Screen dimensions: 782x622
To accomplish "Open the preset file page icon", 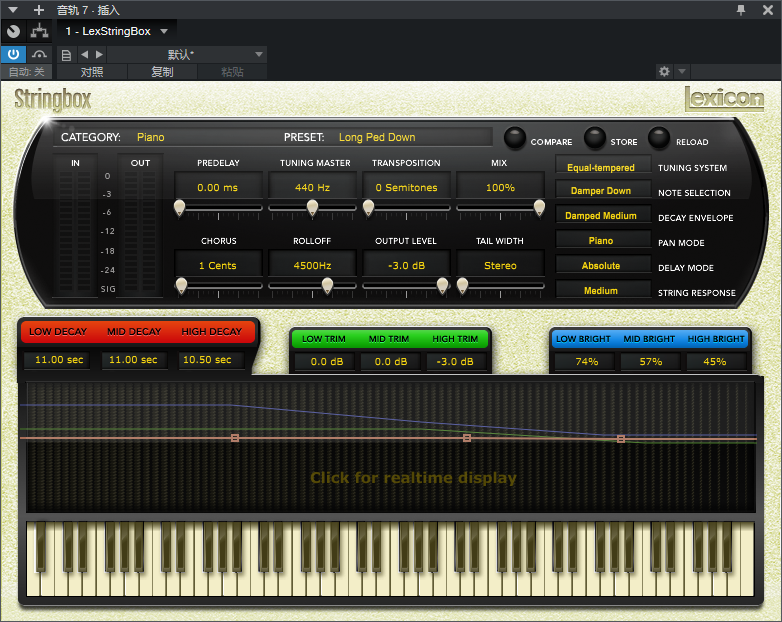I will 66,54.
